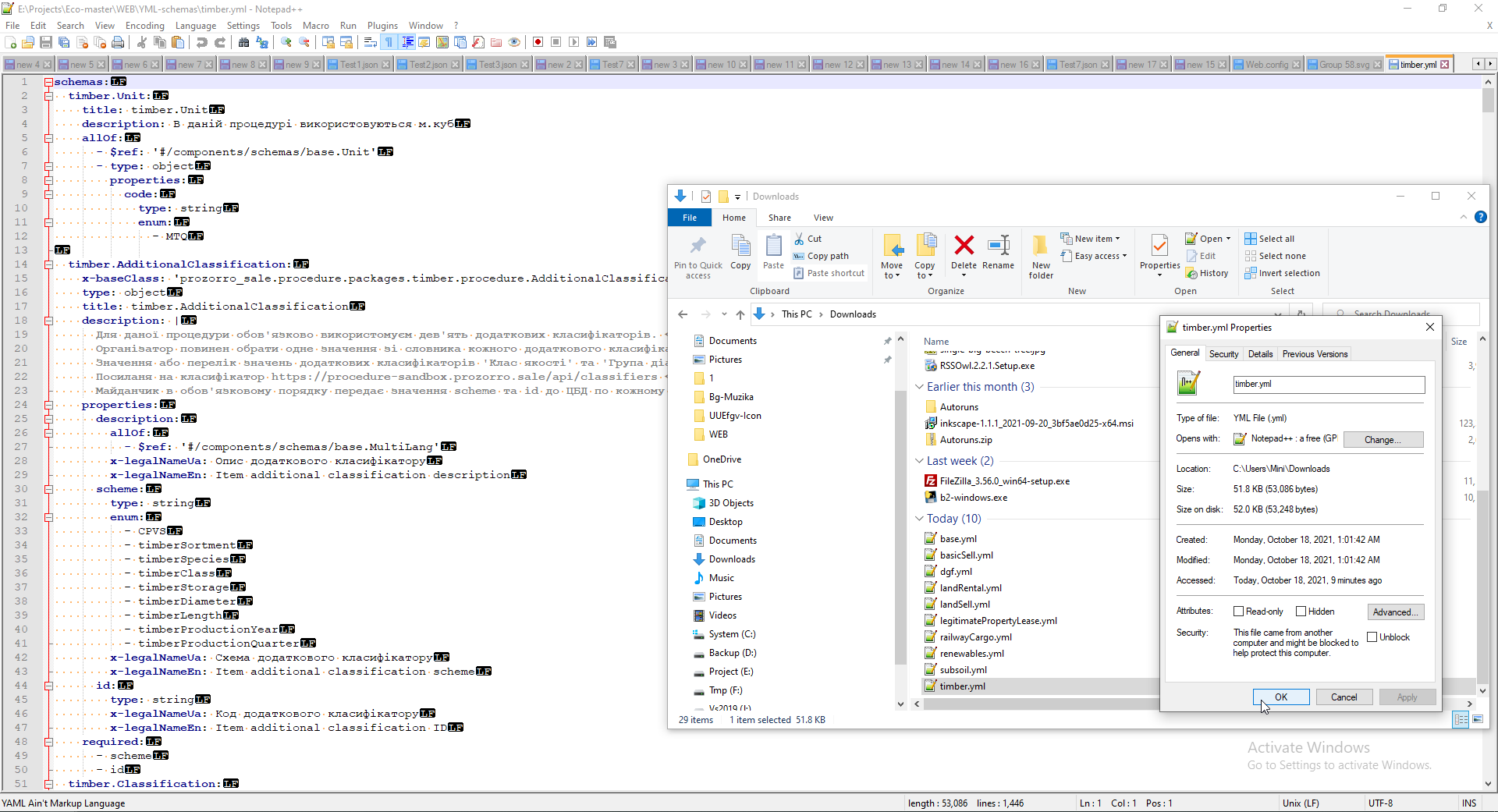1498x812 pixels.
Task: Collapse the 'Earlier this month' file group
Action: pyautogui.click(x=919, y=387)
